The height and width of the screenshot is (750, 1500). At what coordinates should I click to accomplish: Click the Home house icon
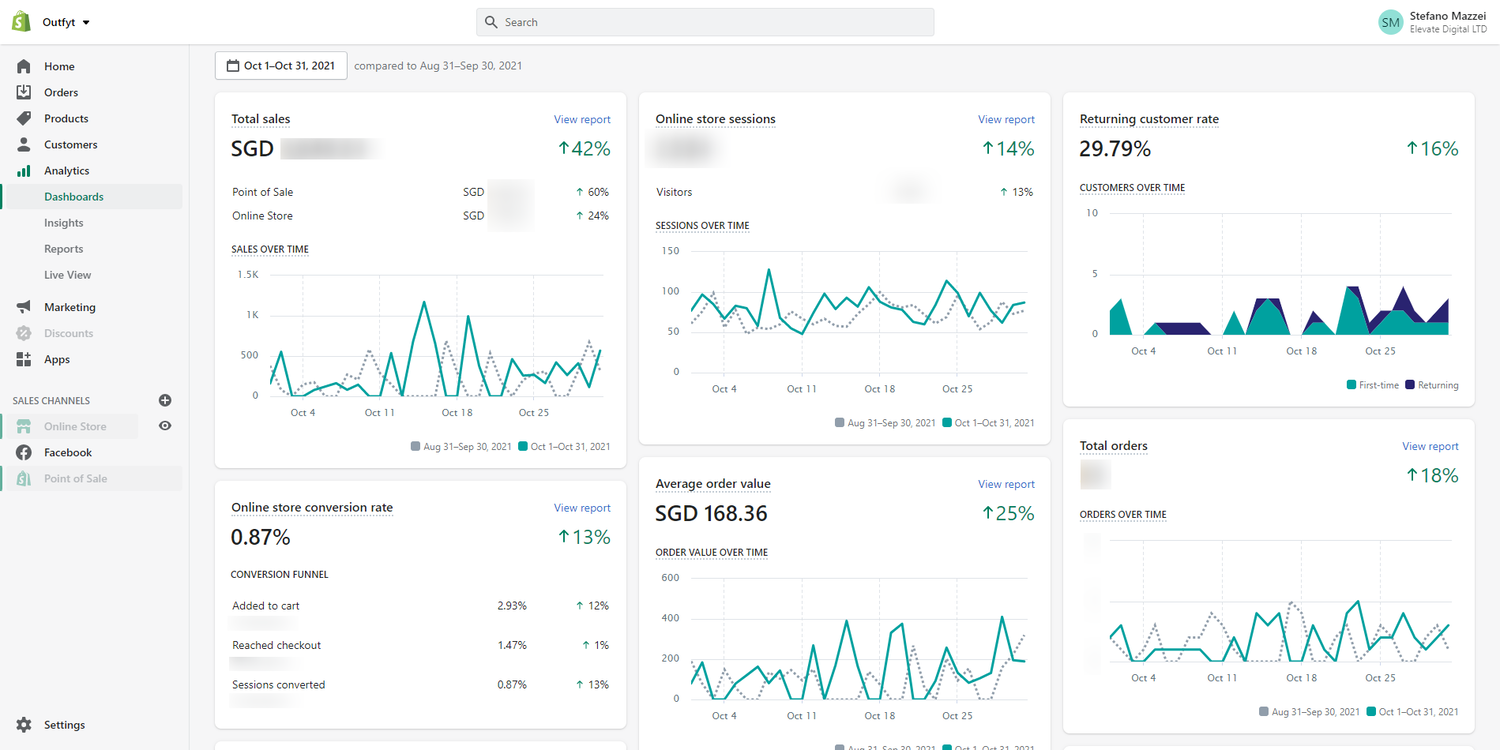24,66
